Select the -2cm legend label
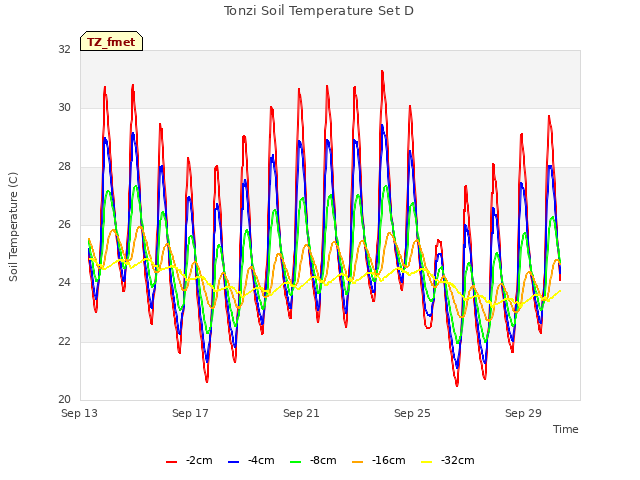640x480 pixels. pyautogui.click(x=199, y=460)
